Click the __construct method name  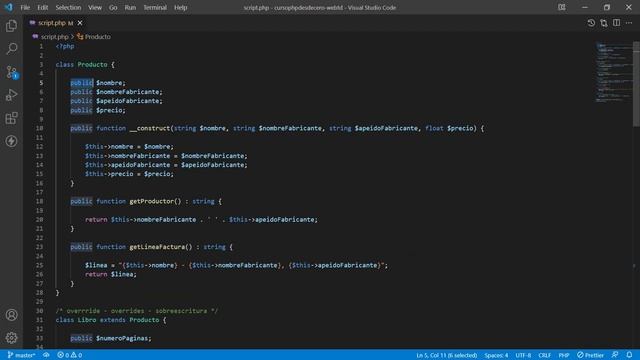149,128
